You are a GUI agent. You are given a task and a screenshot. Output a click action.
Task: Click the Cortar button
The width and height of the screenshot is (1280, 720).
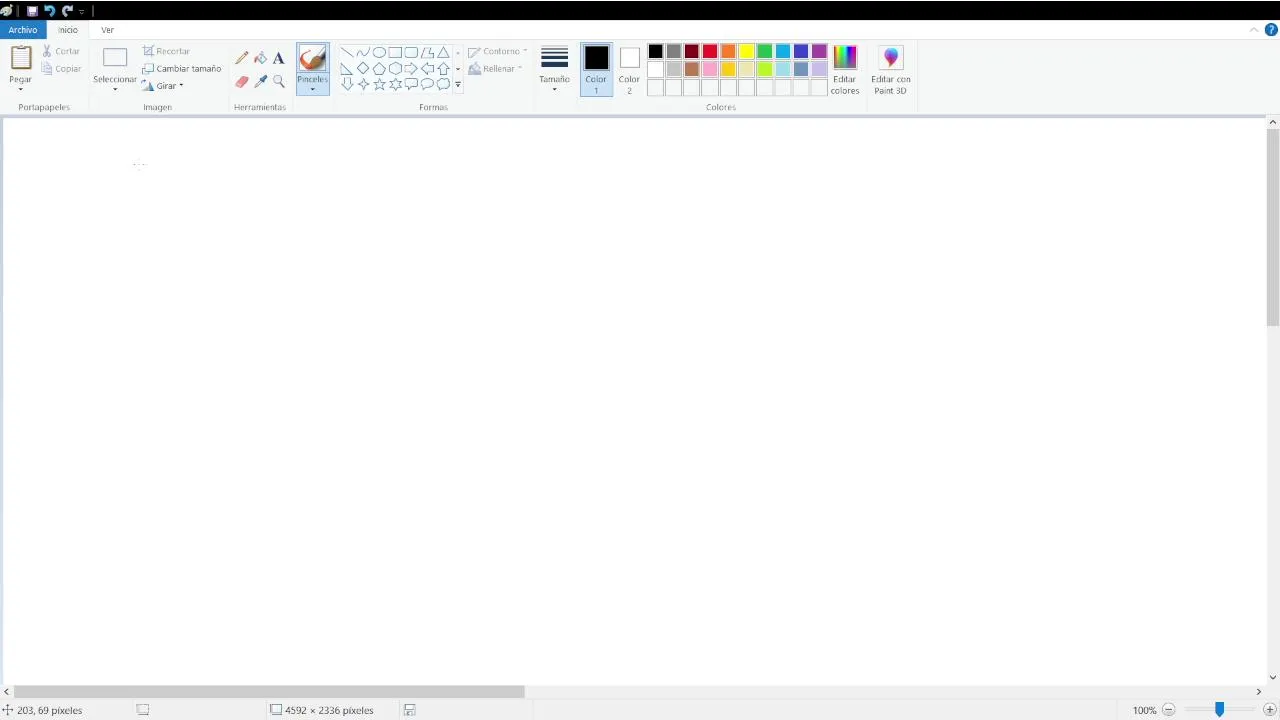[61, 51]
